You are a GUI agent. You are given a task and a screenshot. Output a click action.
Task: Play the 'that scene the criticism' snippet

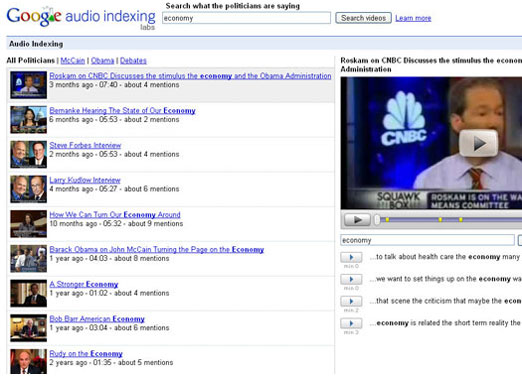pyautogui.click(x=351, y=301)
